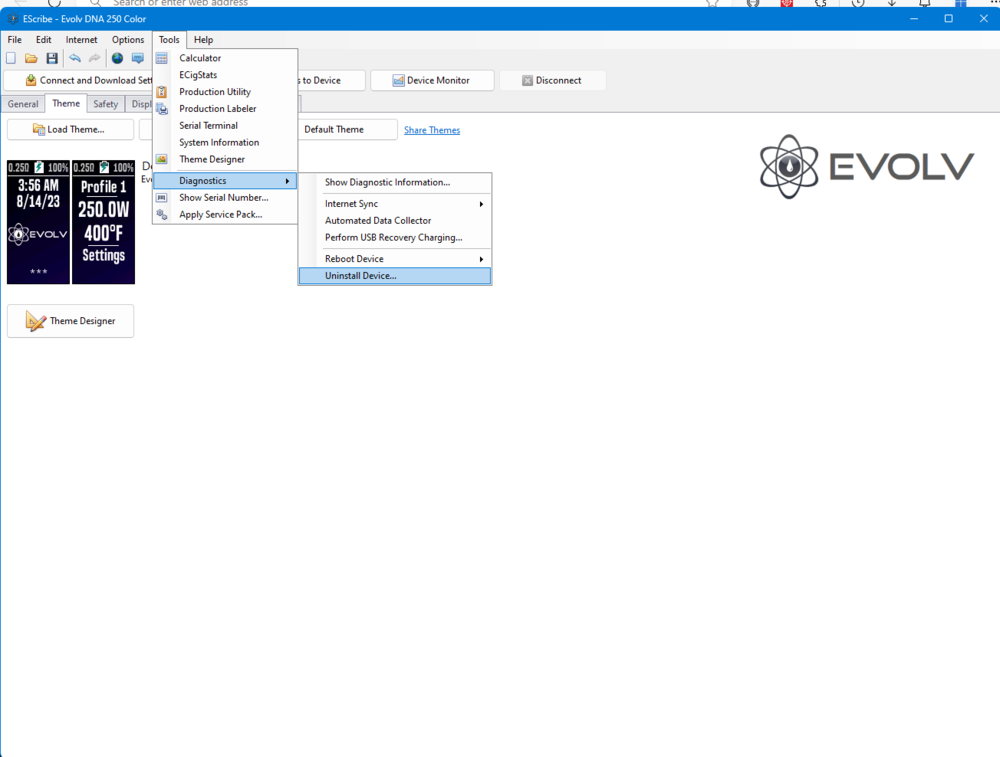Viewport: 1000px width, 757px height.
Task: Click the globe Internet icon in toolbar
Action: pos(117,58)
